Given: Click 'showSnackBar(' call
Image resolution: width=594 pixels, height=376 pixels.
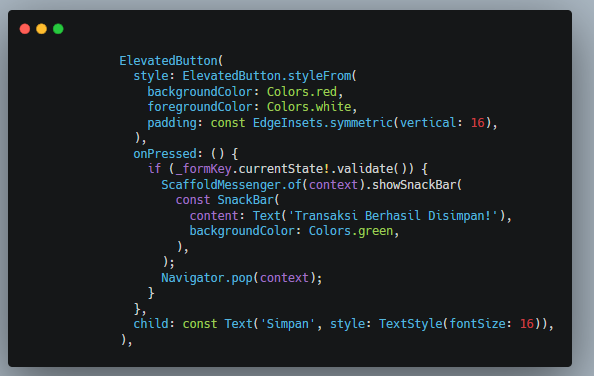Looking at the screenshot, I should coord(417,185).
